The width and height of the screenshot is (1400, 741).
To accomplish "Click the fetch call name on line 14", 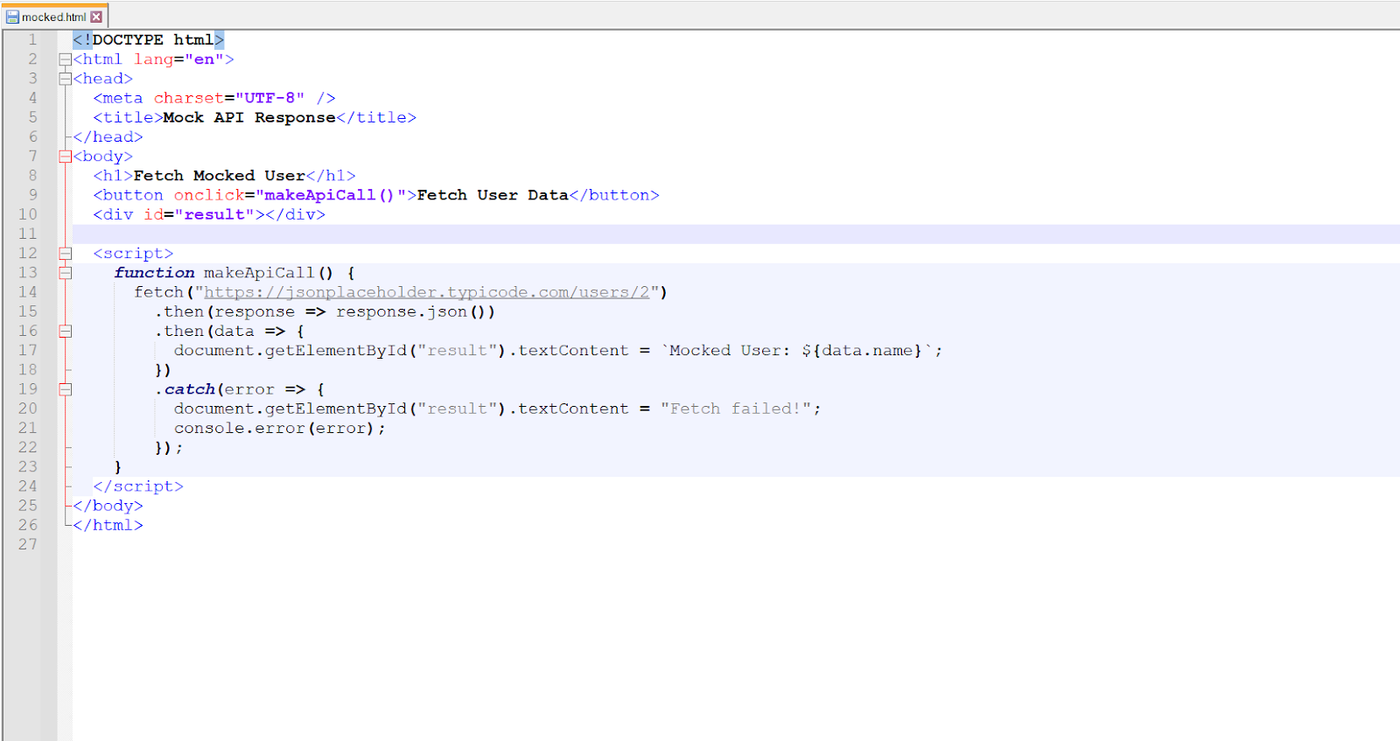I will pyautogui.click(x=159, y=292).
